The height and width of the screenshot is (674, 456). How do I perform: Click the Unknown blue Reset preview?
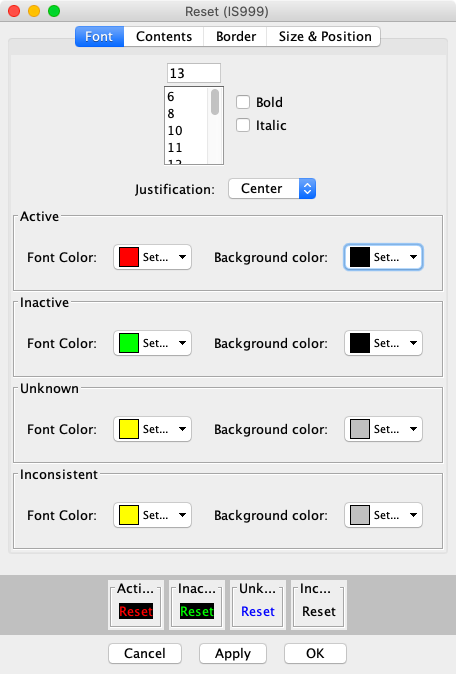258,611
